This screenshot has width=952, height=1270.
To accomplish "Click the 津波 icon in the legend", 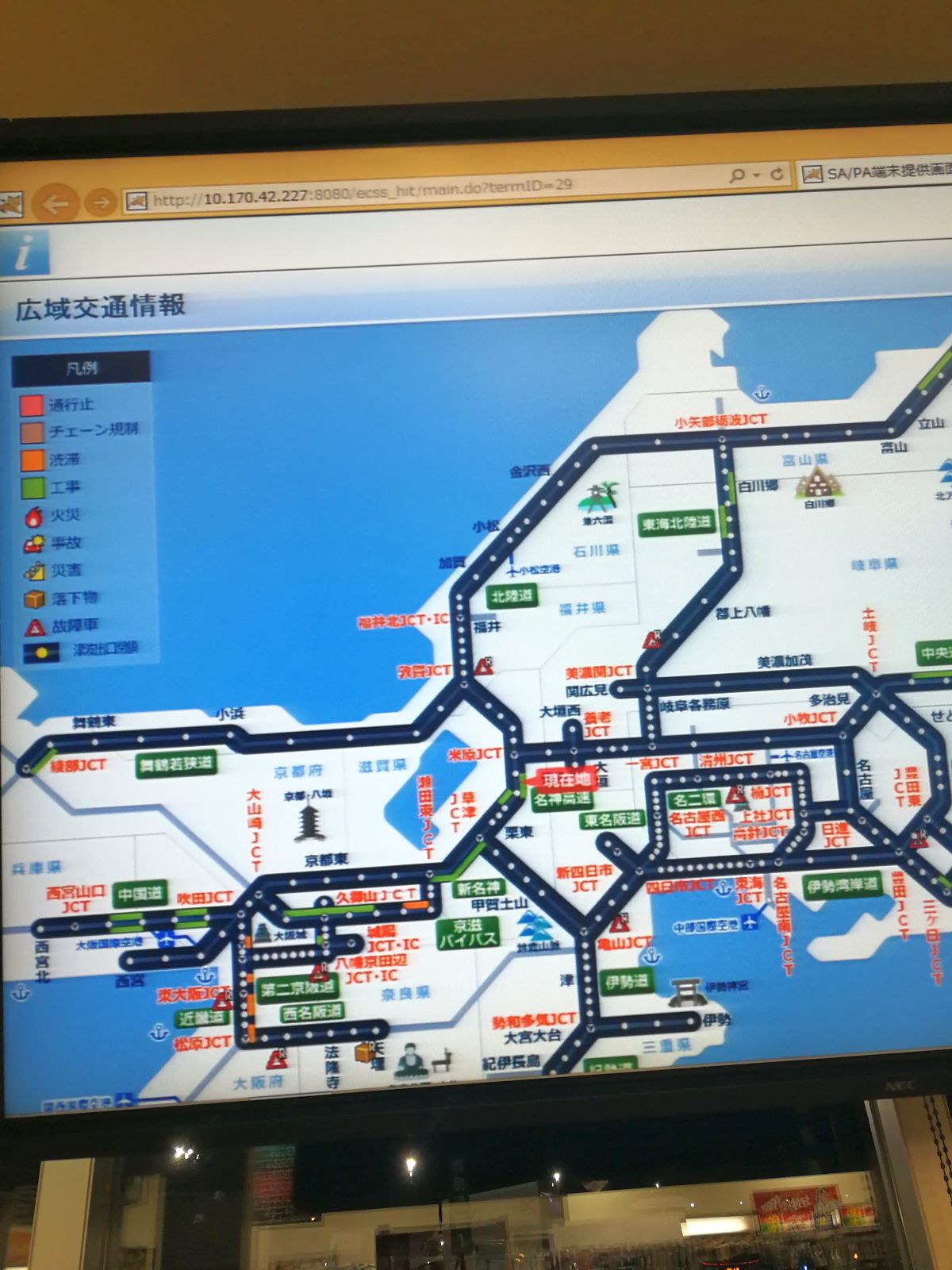I will [x=41, y=652].
